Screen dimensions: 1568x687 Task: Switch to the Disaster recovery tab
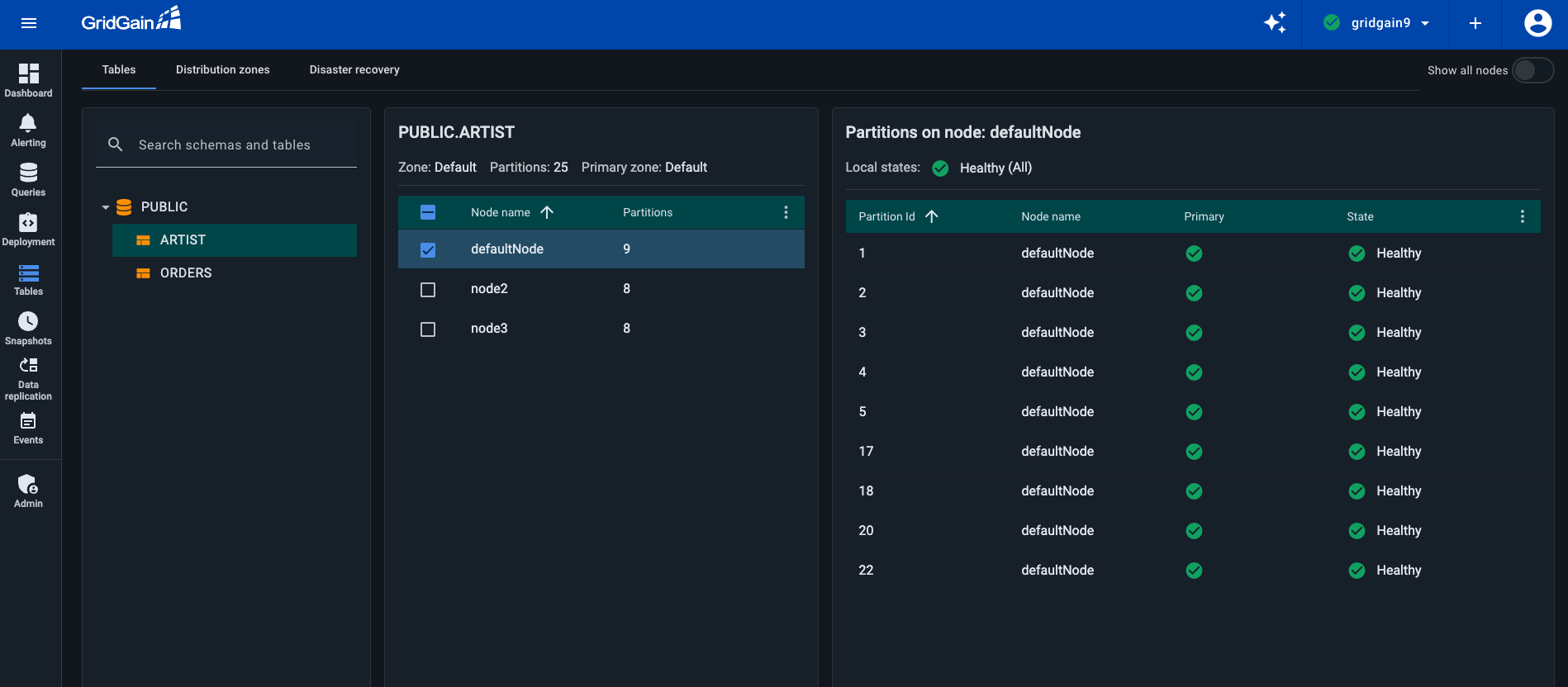click(354, 70)
